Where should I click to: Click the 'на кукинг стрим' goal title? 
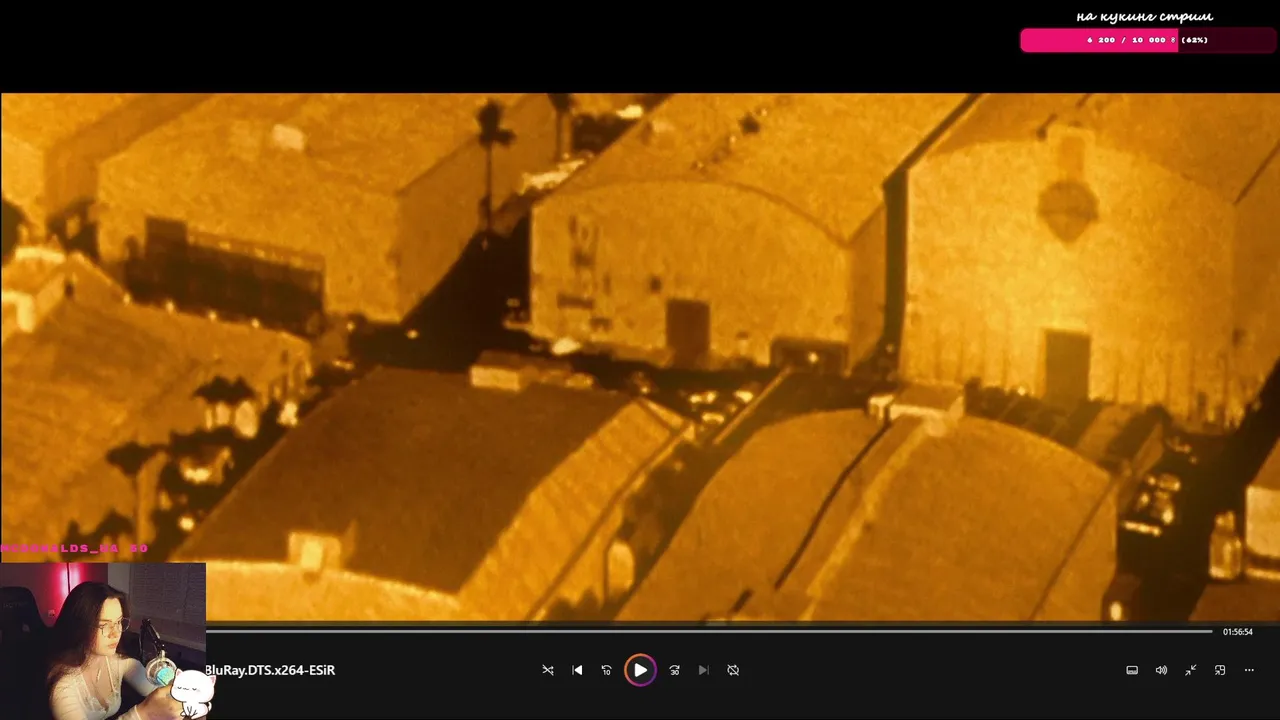(x=1145, y=16)
